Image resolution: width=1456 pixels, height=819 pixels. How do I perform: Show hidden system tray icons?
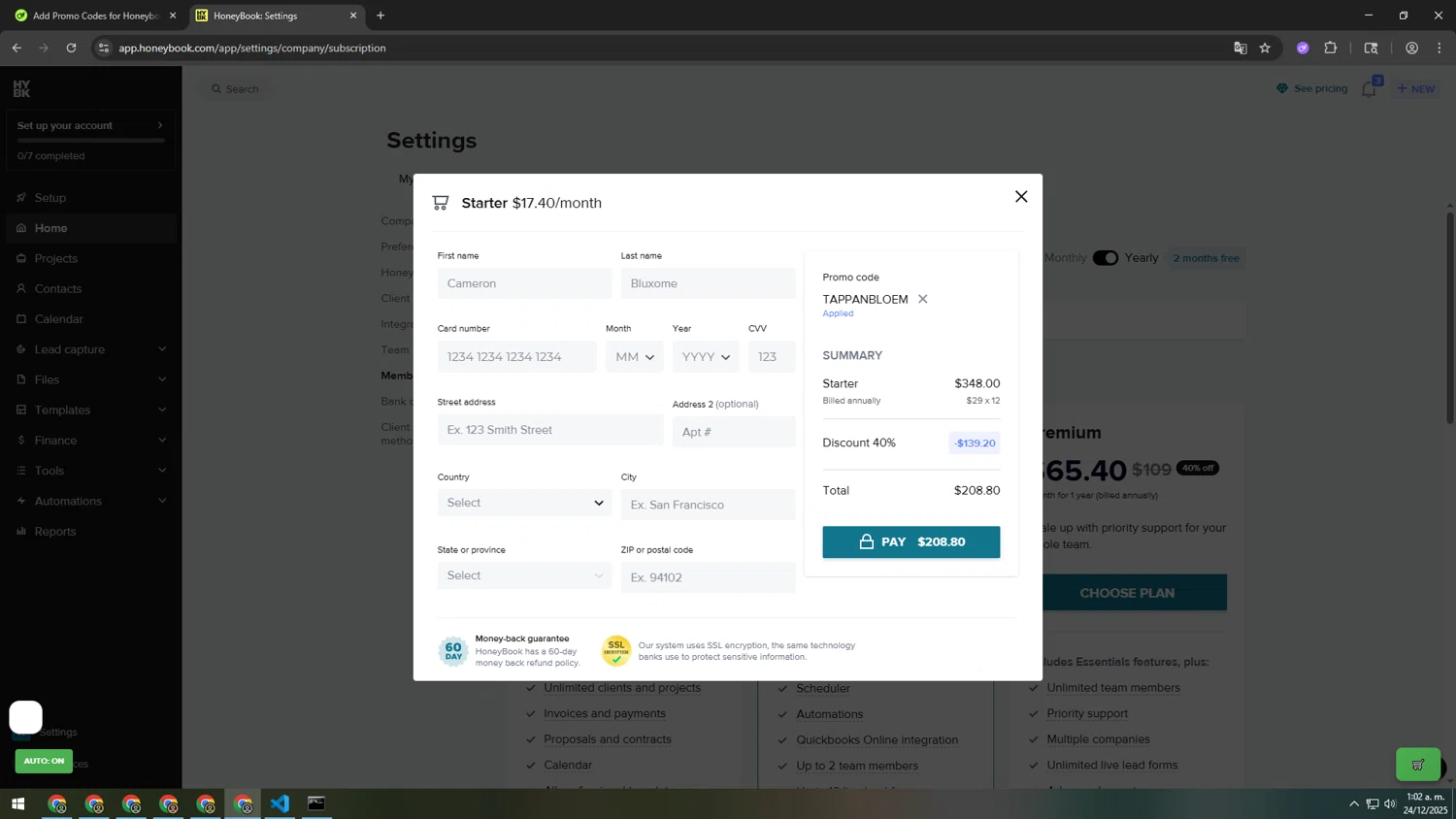(1354, 803)
